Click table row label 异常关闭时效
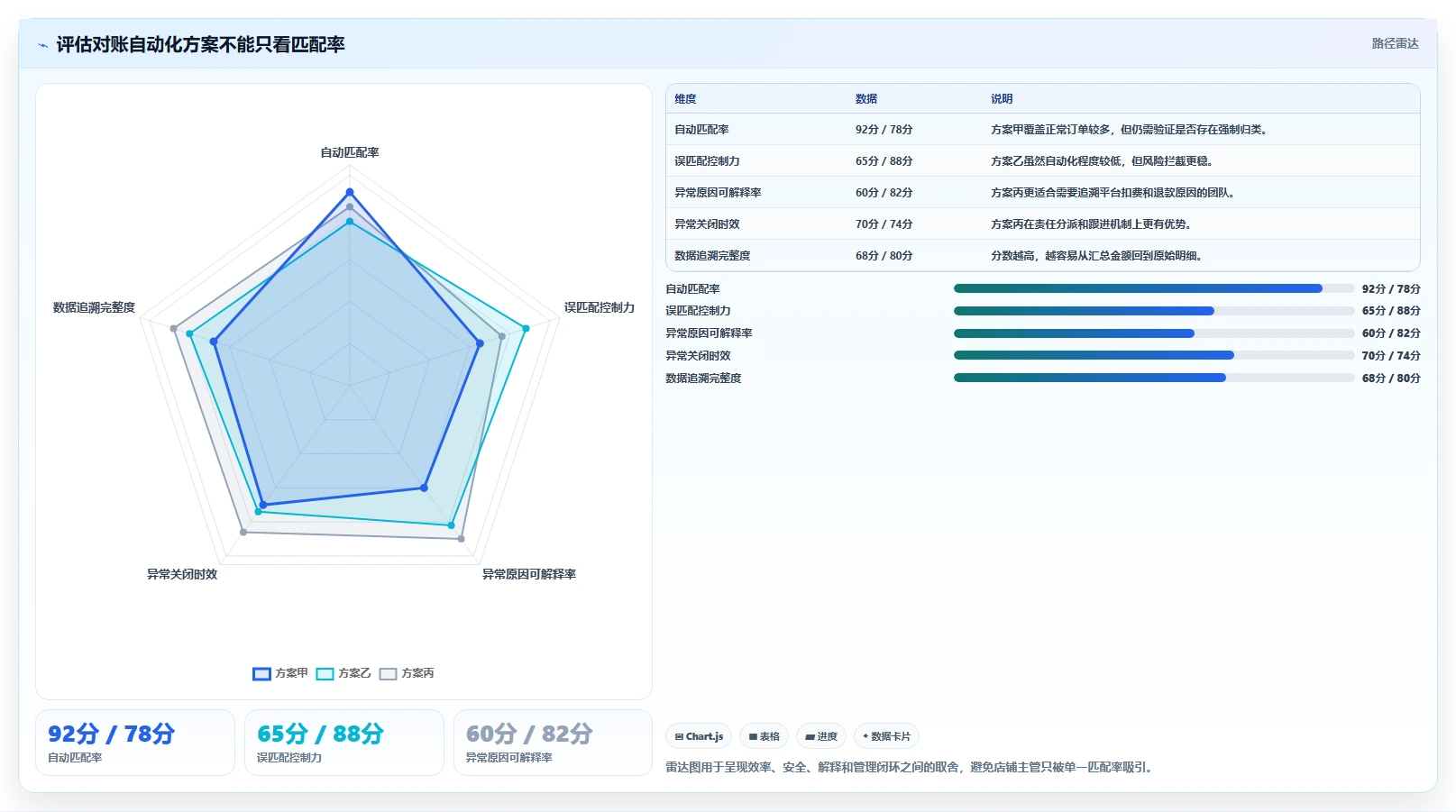This screenshot has width=1456, height=812. click(707, 224)
